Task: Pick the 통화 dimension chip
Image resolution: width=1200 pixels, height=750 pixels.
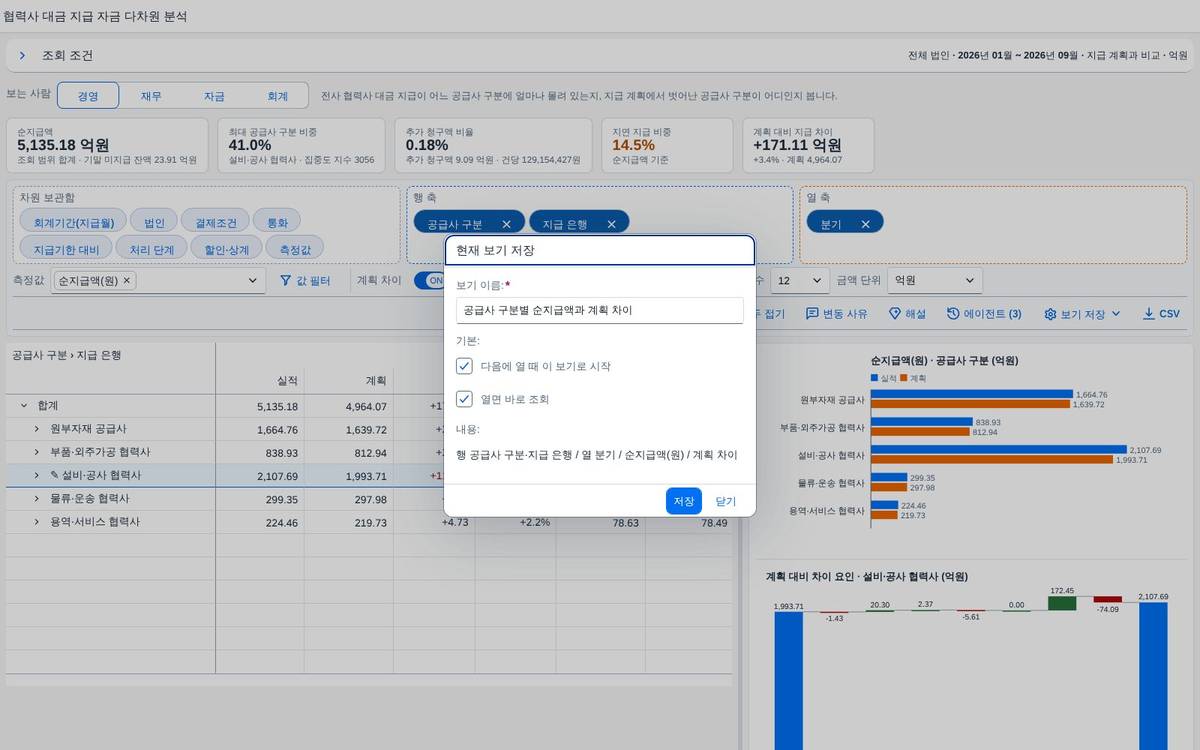Action: [277, 223]
